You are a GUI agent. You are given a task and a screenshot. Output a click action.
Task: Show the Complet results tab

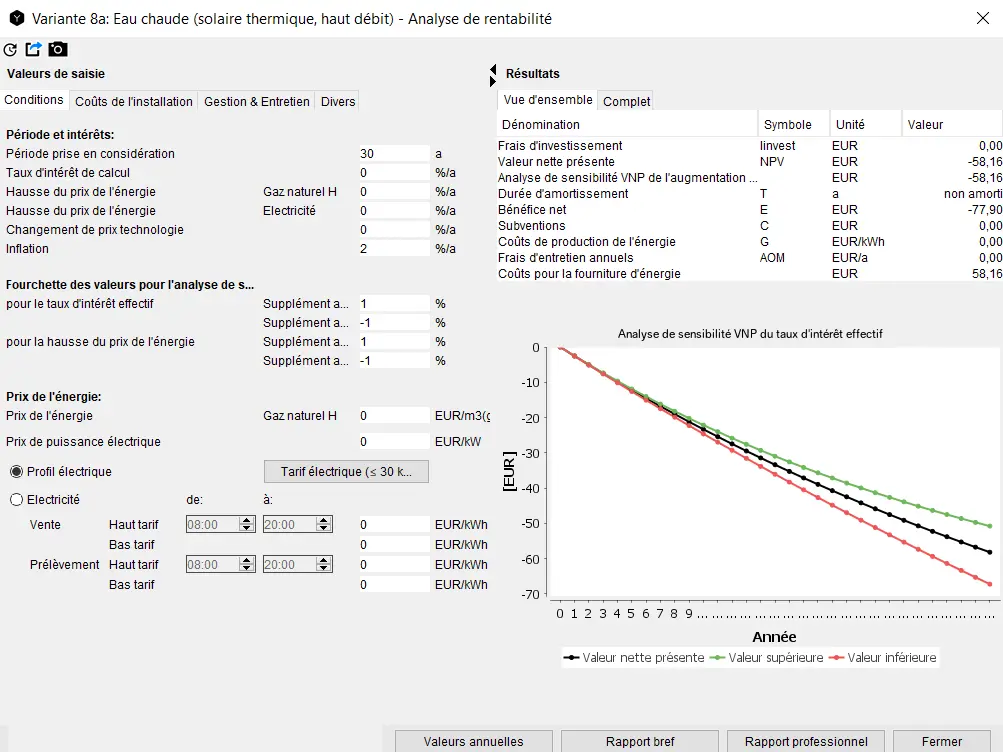click(627, 101)
